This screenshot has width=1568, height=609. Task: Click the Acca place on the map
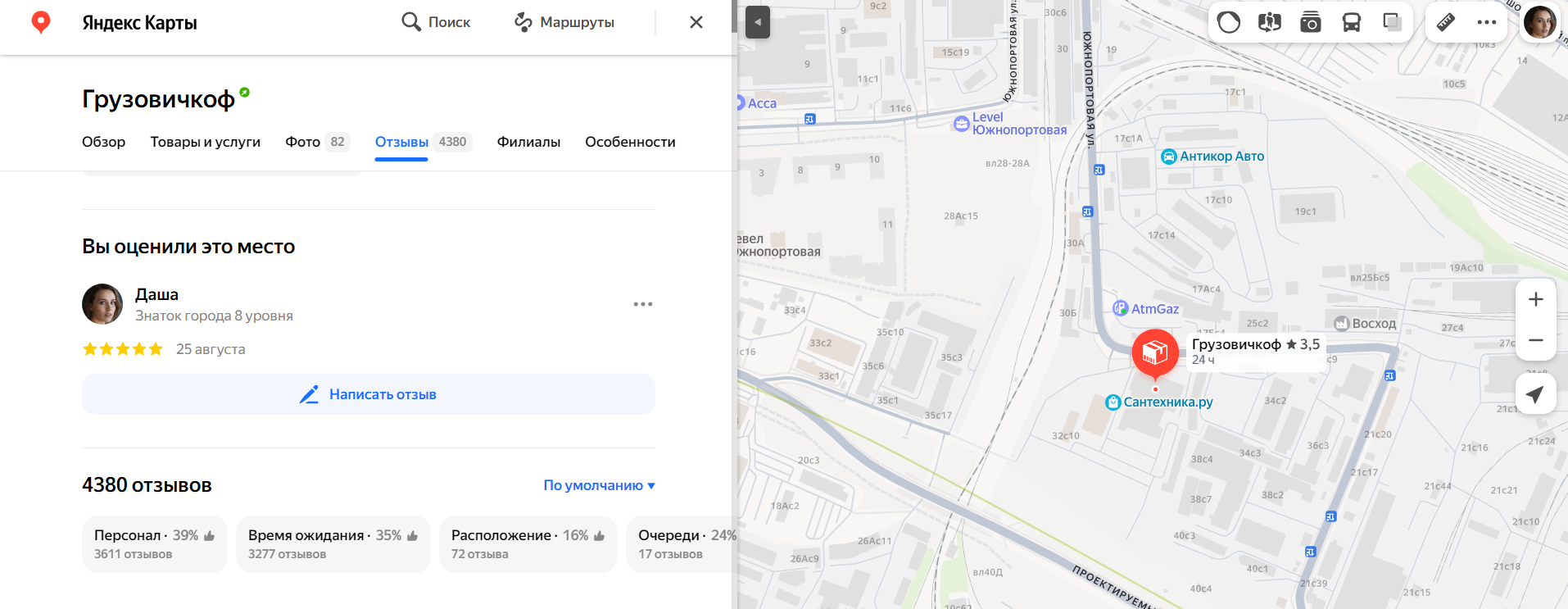tap(756, 103)
